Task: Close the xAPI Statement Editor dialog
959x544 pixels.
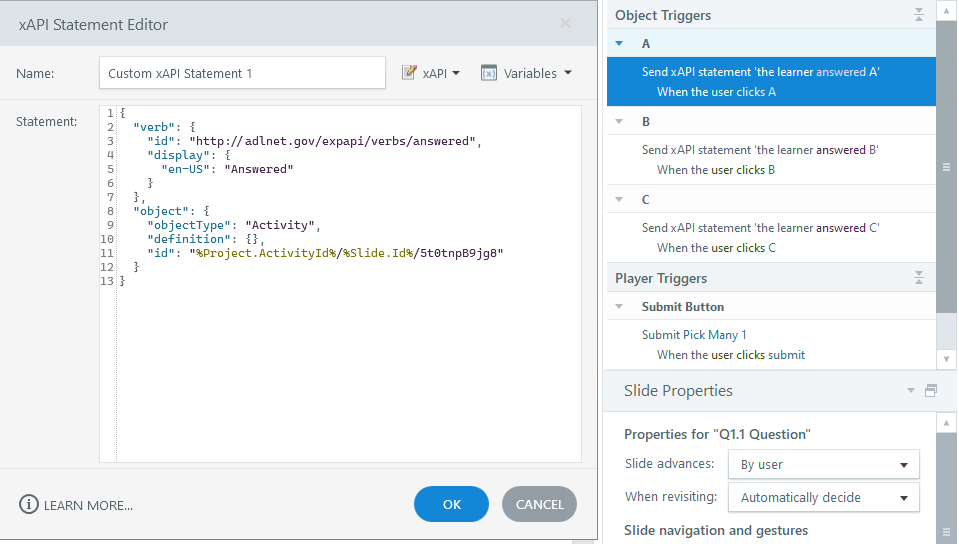Action: coord(565,24)
